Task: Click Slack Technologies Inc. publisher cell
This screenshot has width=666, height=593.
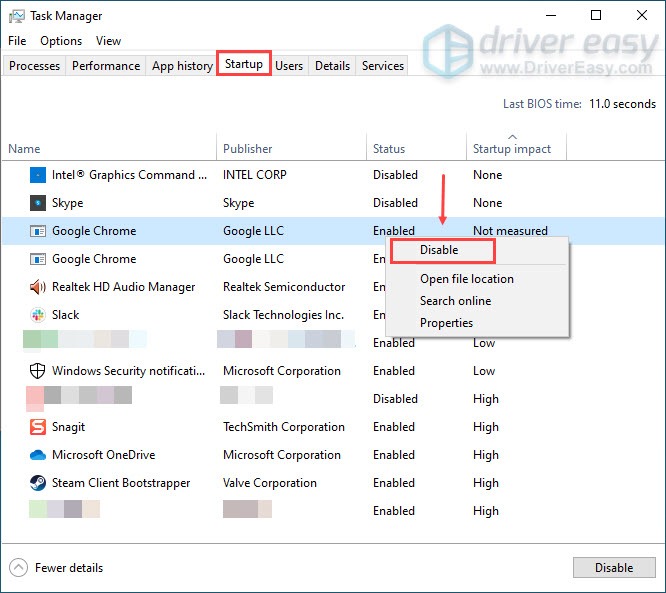Action: 283,315
